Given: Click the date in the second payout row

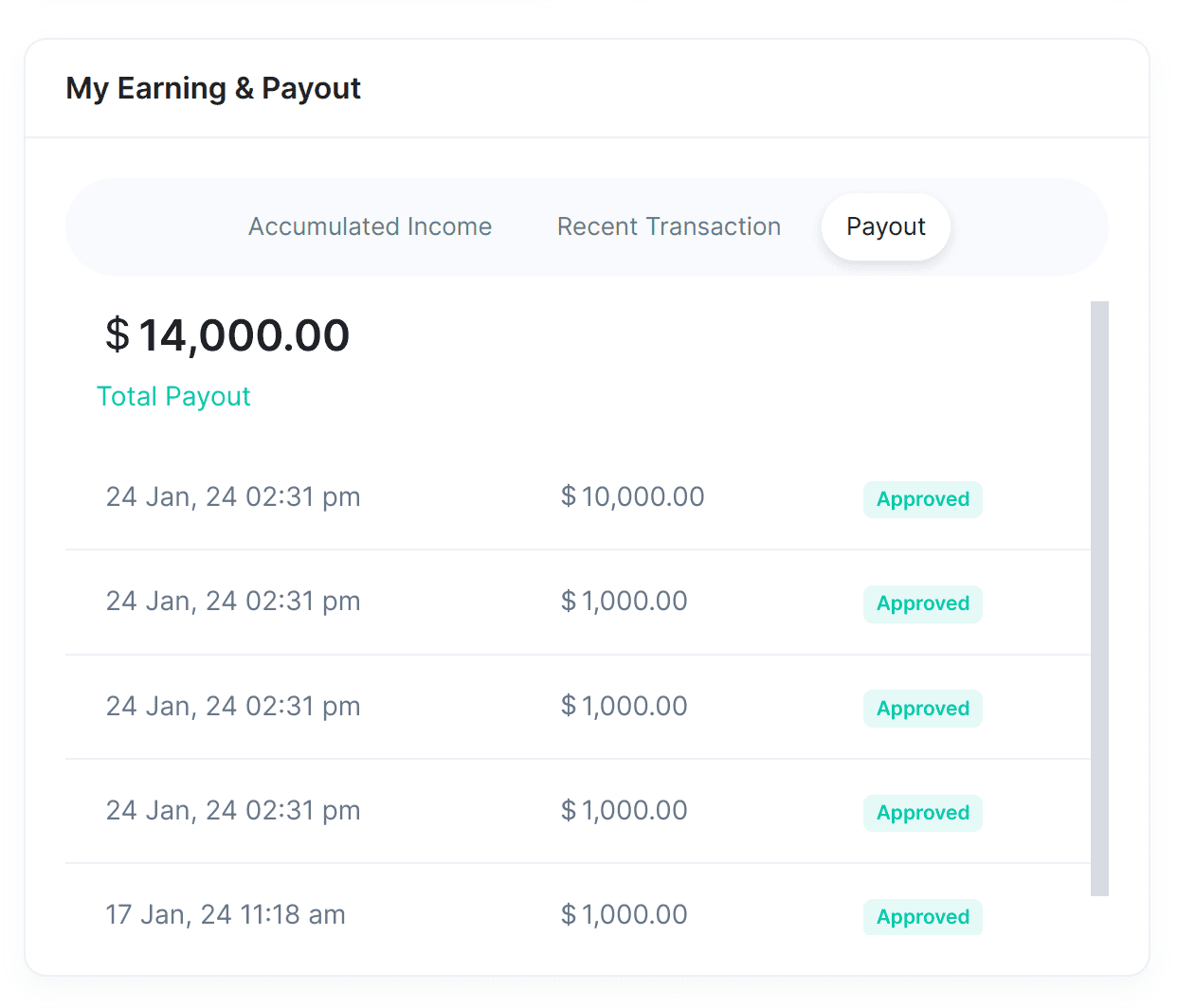Looking at the screenshot, I should coord(233,601).
